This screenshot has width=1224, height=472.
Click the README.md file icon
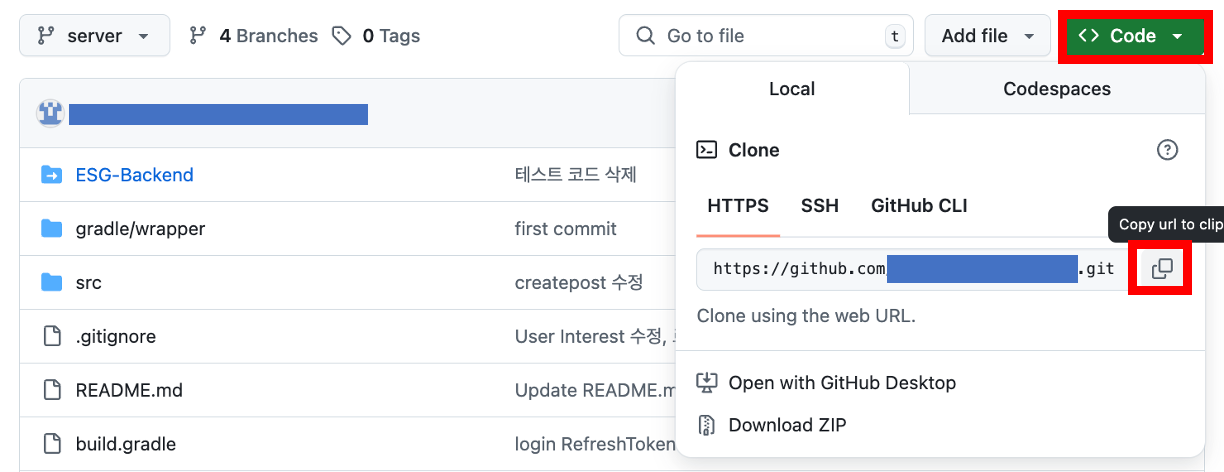(52, 390)
